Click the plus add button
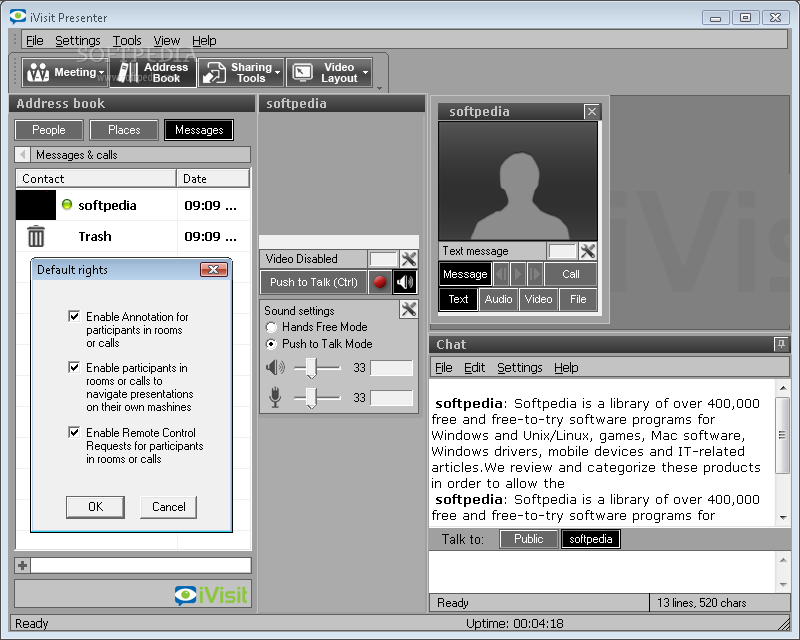This screenshot has width=800, height=640. [x=22, y=565]
